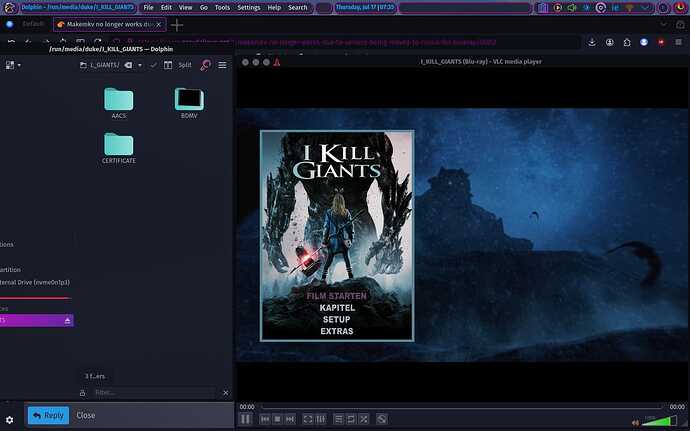The image size is (690, 431).
Task: Click the system tray volume icon
Action: (x=572, y=7)
